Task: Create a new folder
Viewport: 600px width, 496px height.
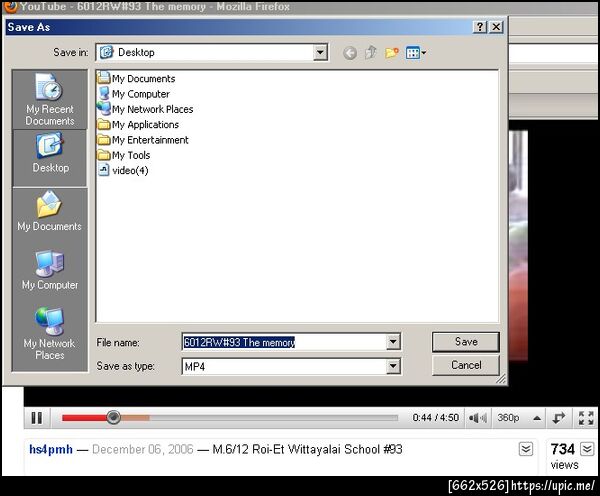Action: [x=391, y=52]
